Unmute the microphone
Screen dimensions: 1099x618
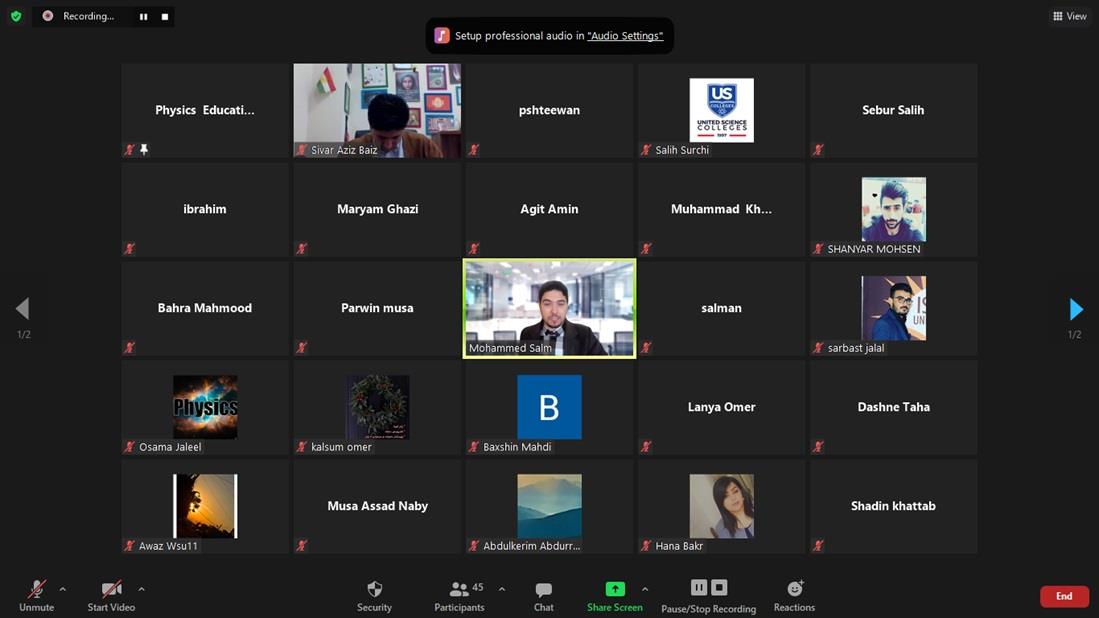pyautogui.click(x=36, y=595)
